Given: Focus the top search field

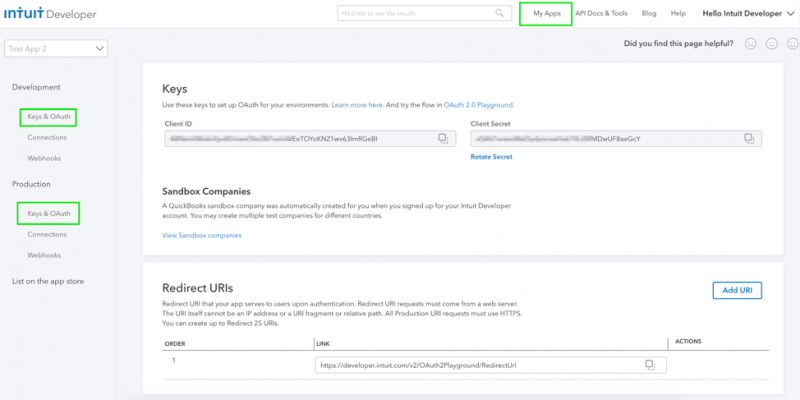Looking at the screenshot, I should pyautogui.click(x=424, y=13).
